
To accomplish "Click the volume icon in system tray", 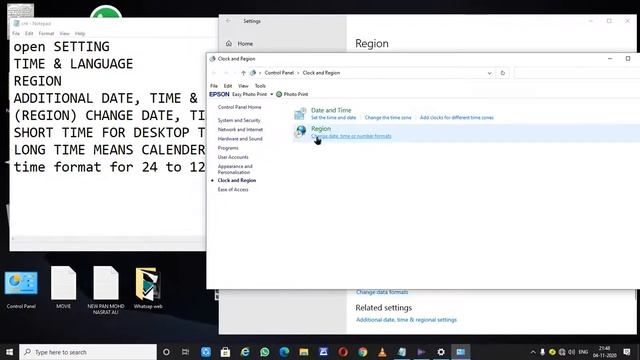I will pyautogui.click(x=571, y=352).
